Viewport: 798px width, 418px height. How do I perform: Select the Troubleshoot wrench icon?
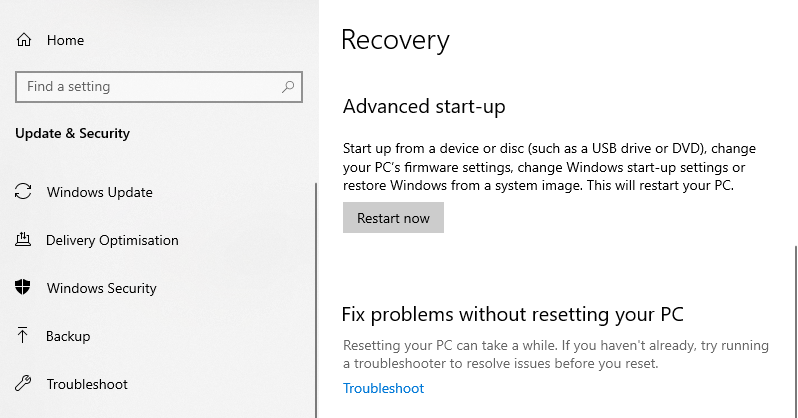coord(23,383)
